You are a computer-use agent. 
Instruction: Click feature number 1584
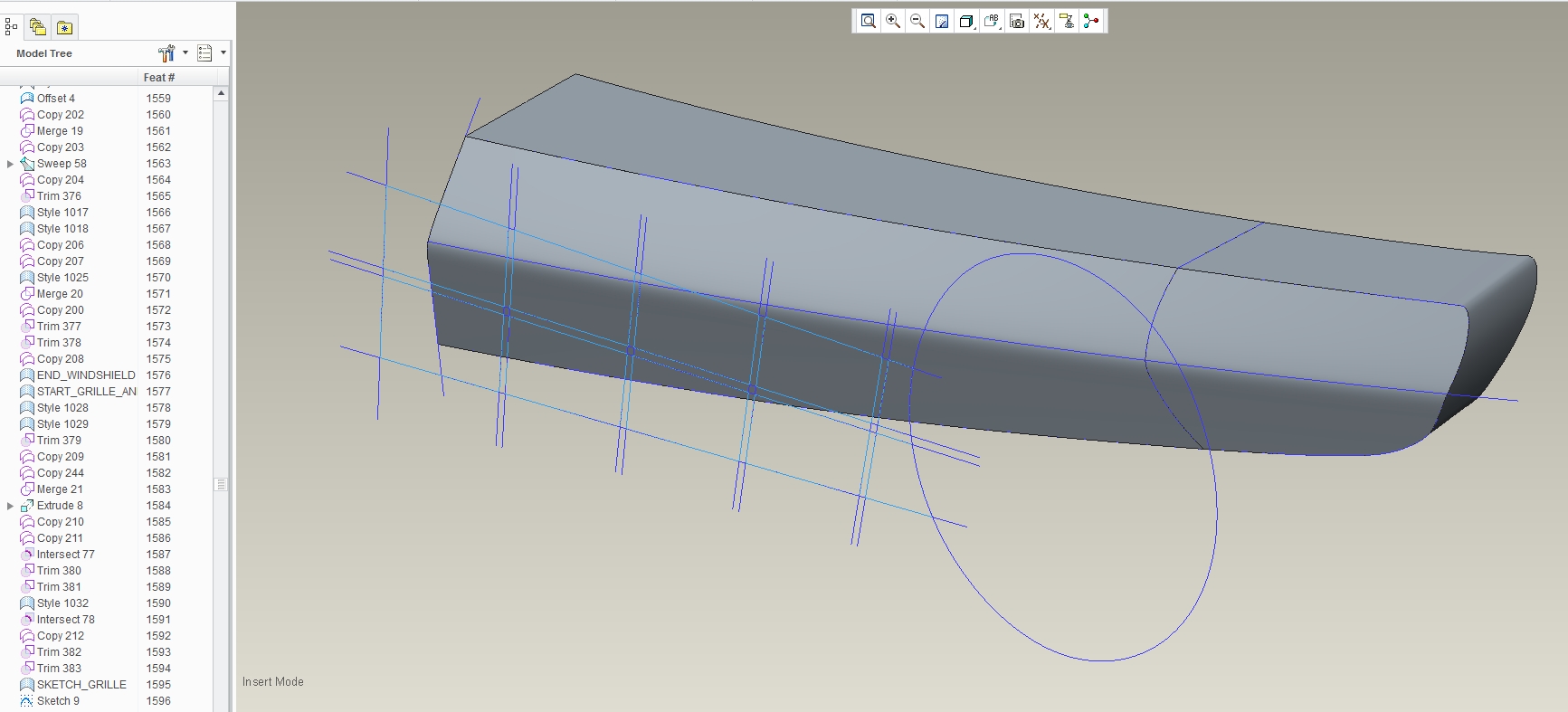tap(158, 506)
